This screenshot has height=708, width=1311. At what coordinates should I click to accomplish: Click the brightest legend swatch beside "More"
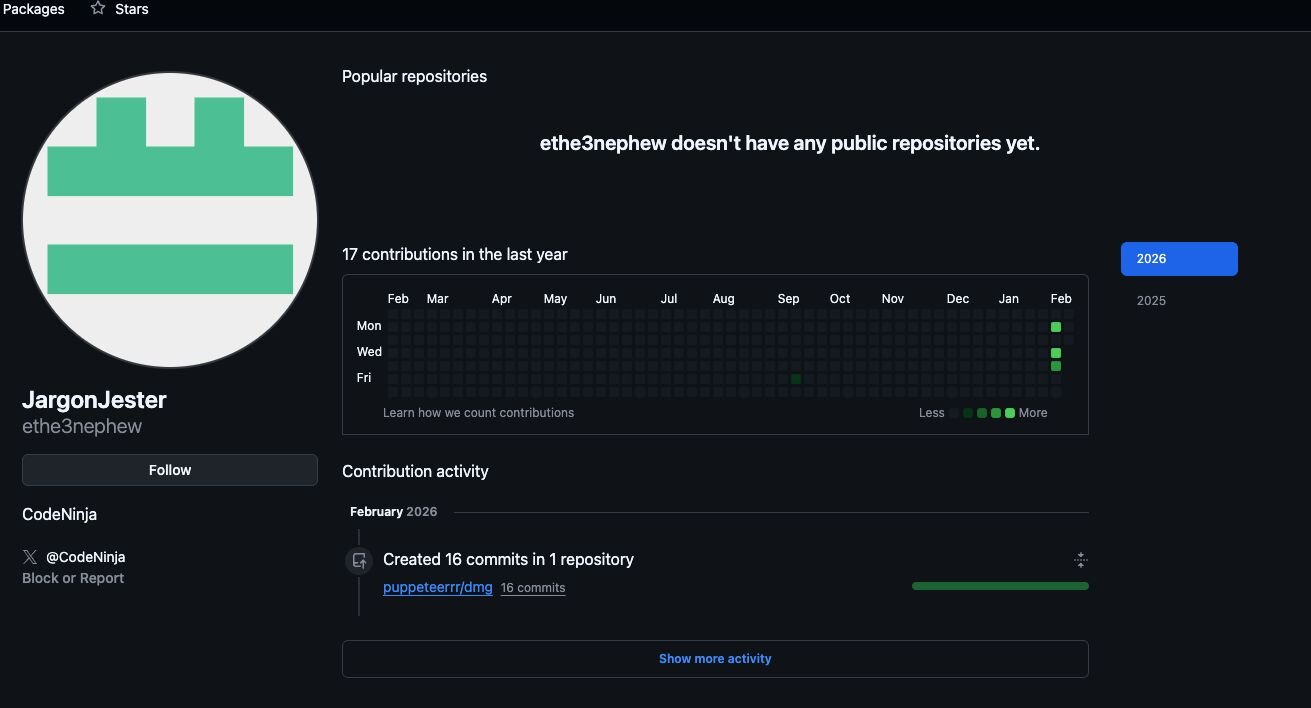pos(1010,413)
